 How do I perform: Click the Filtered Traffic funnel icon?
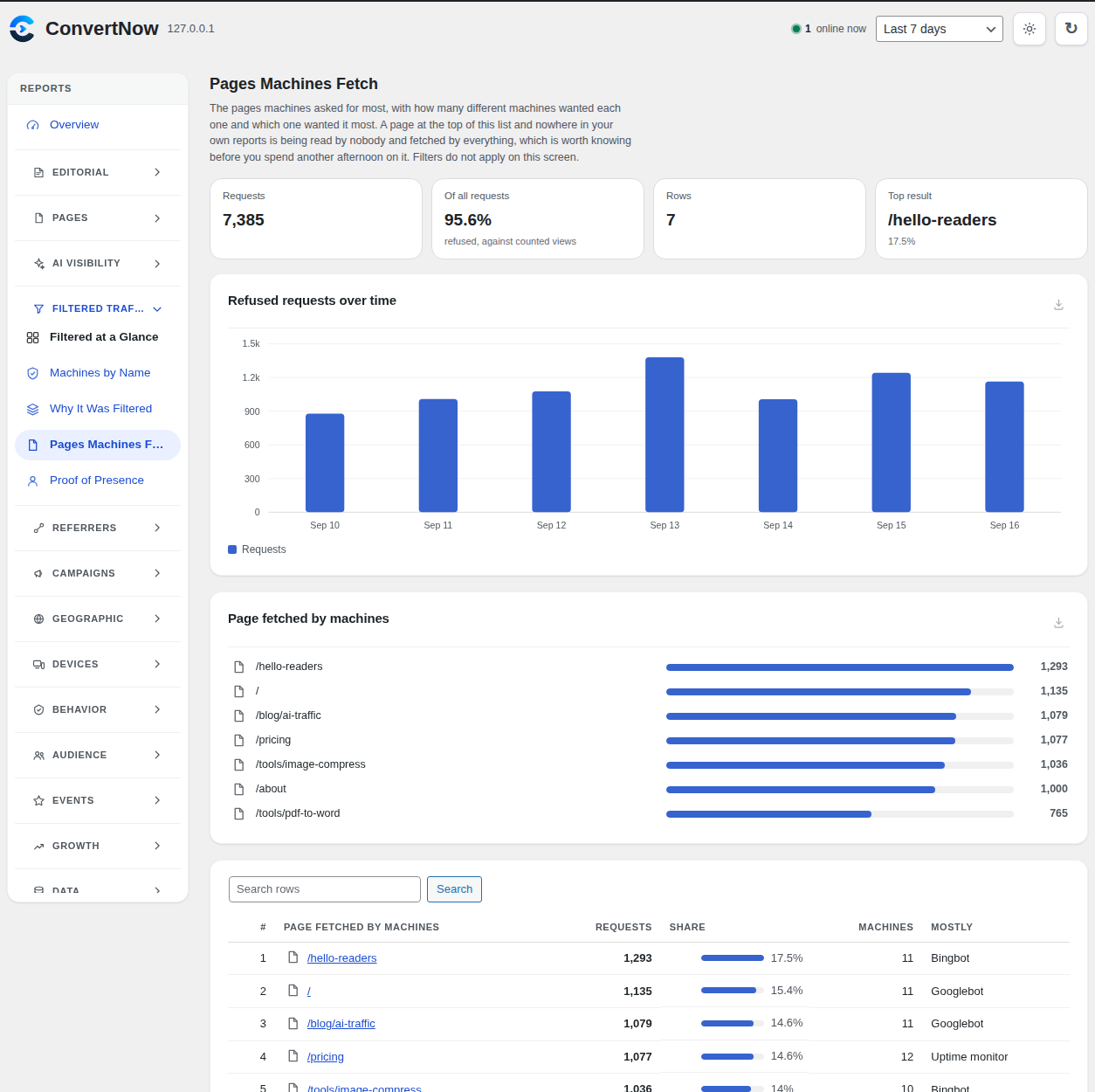pos(38,309)
